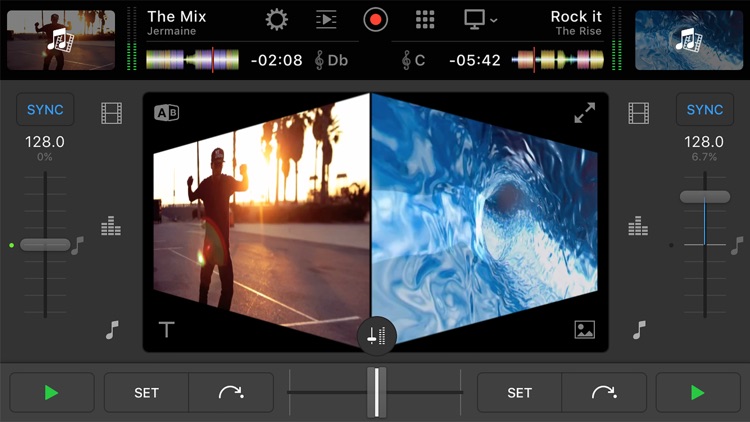Tap left deck bottom music note icon

(112, 330)
